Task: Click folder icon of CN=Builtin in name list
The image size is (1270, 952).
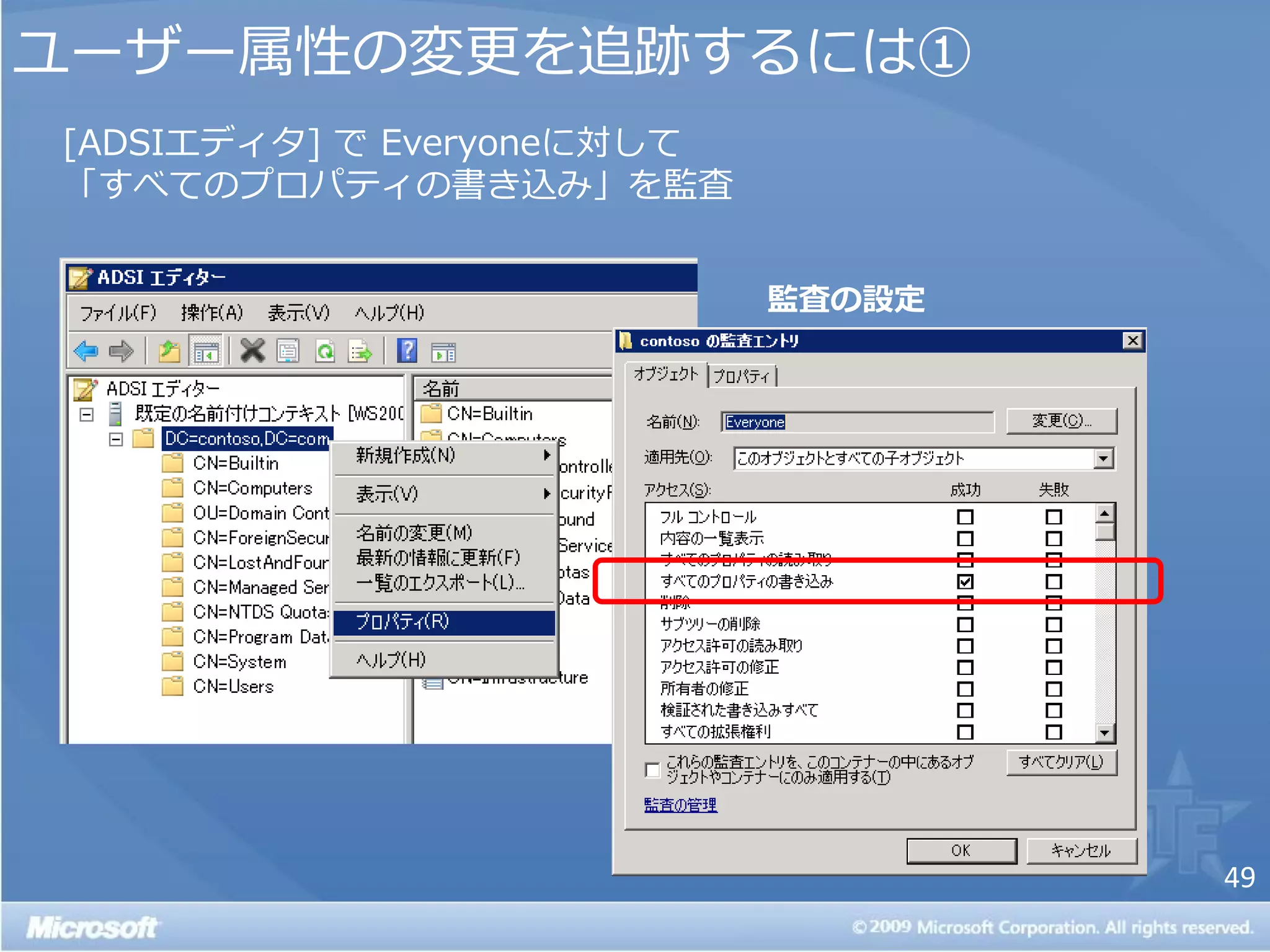Action: pyautogui.click(x=431, y=413)
